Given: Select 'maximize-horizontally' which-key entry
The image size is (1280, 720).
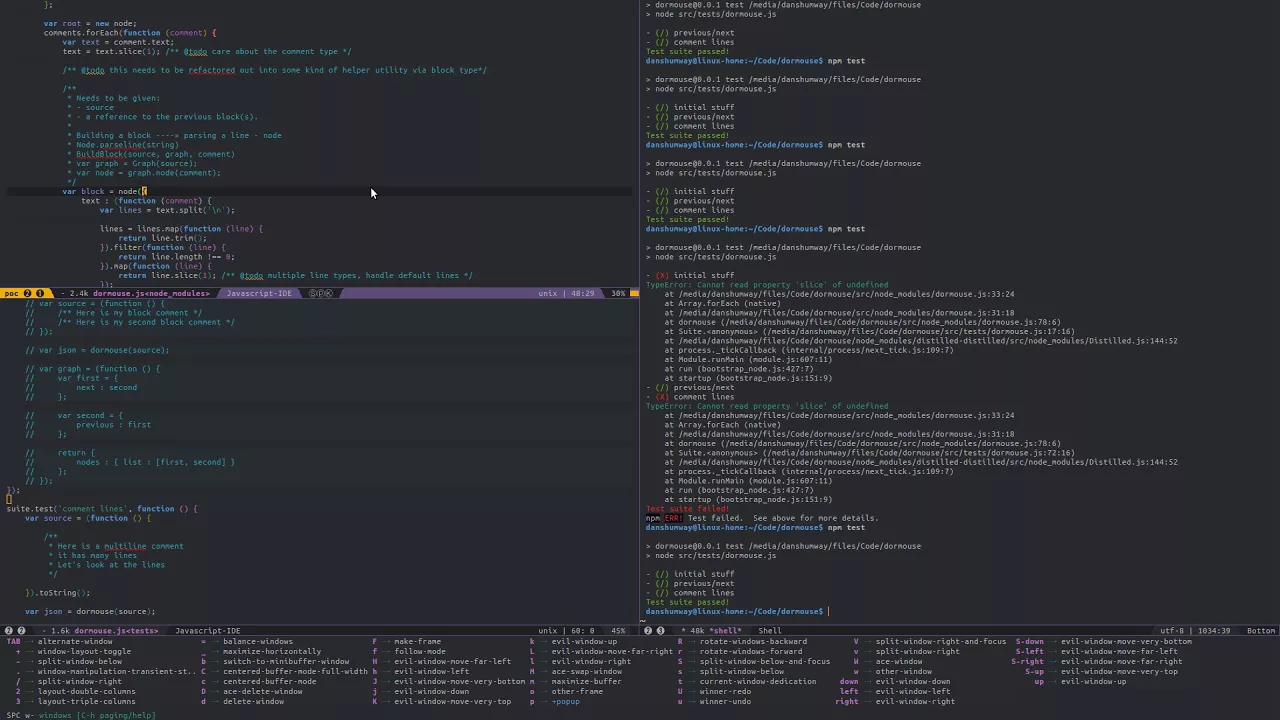Looking at the screenshot, I should (x=272, y=651).
